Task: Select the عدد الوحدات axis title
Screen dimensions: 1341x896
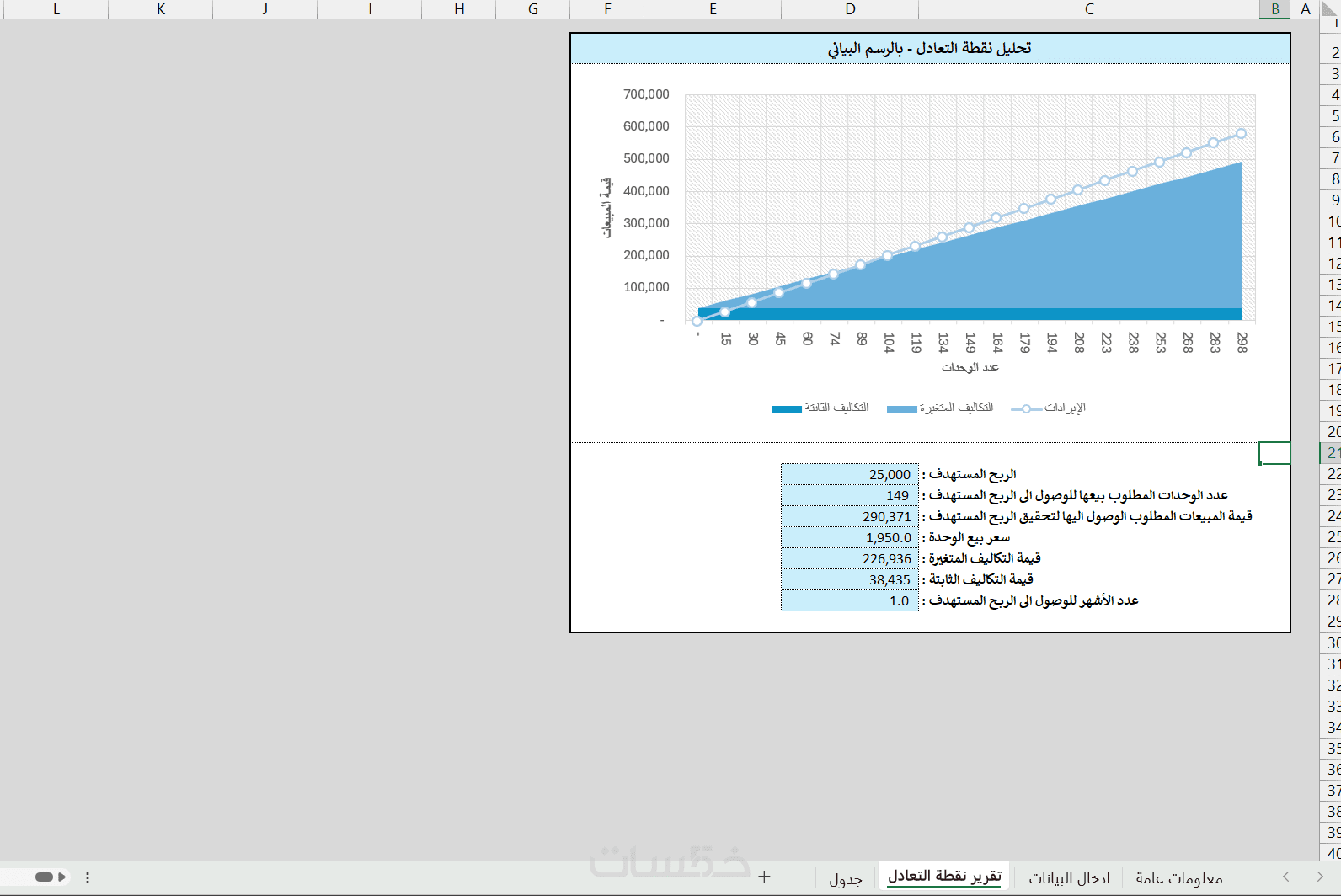Action: point(970,368)
